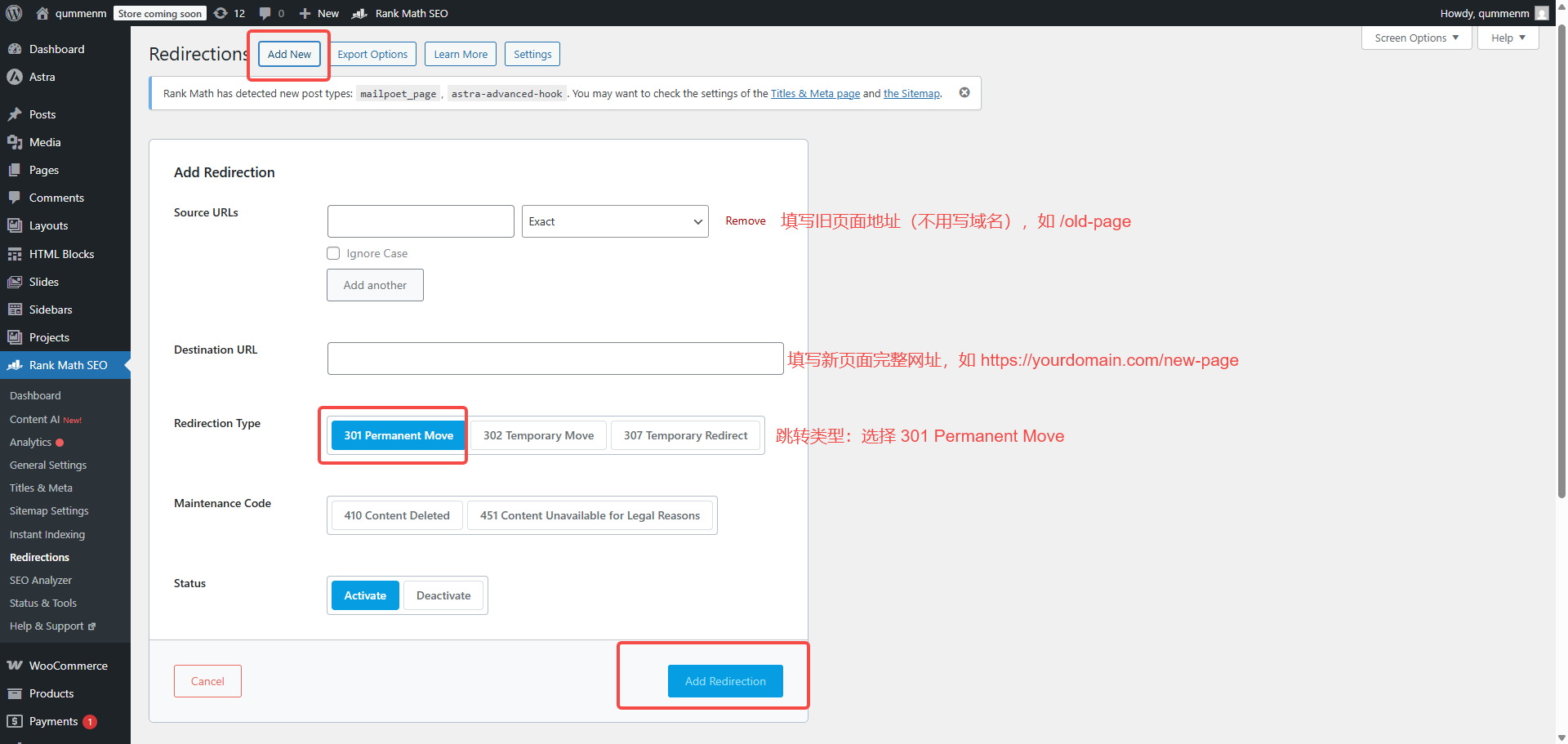Go to Sitemap Settings submenu
Screen dimensions: 1568x744
49,510
